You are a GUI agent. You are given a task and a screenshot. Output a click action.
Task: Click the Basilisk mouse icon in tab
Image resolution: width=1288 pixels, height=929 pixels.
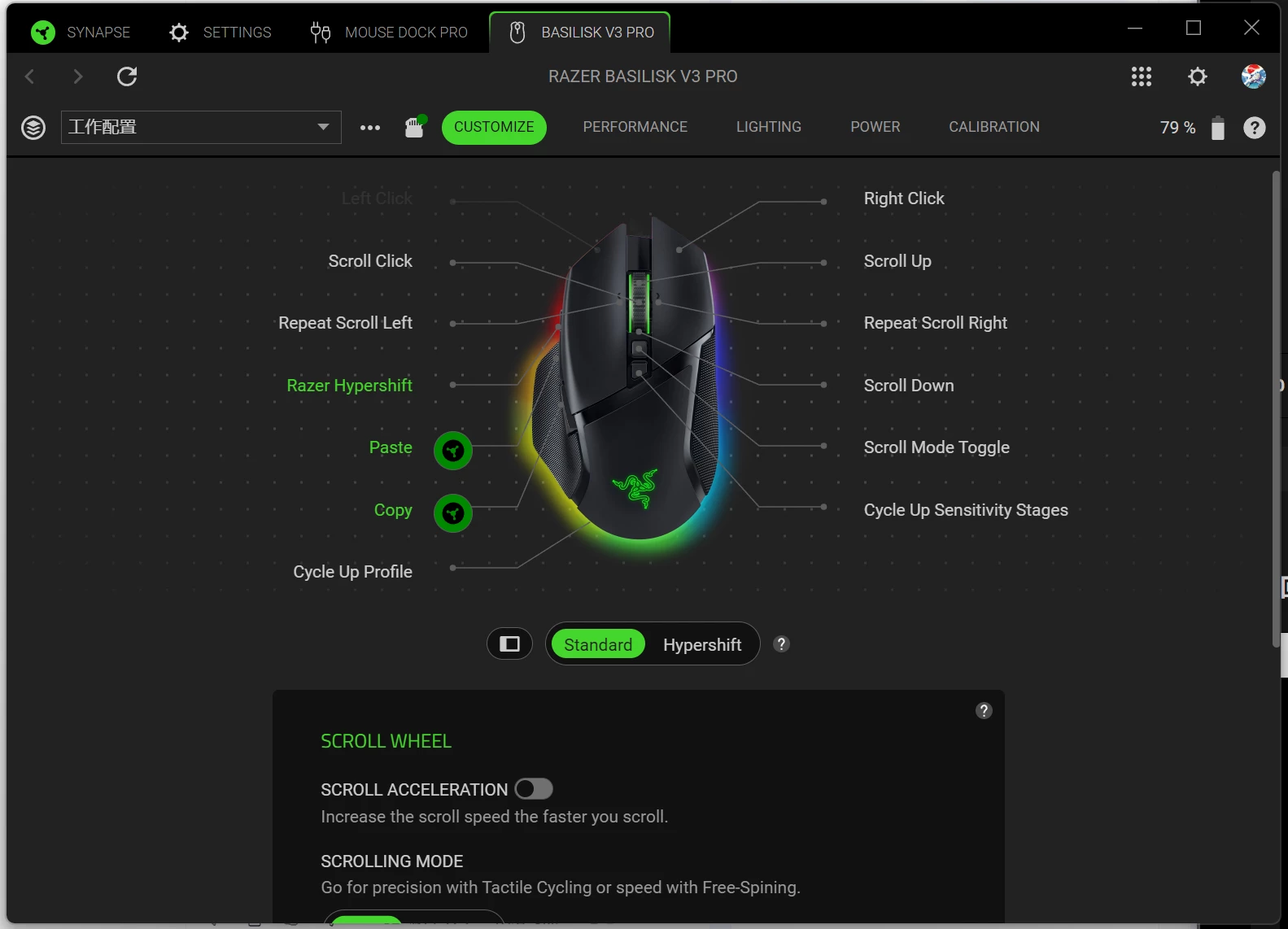(x=517, y=33)
